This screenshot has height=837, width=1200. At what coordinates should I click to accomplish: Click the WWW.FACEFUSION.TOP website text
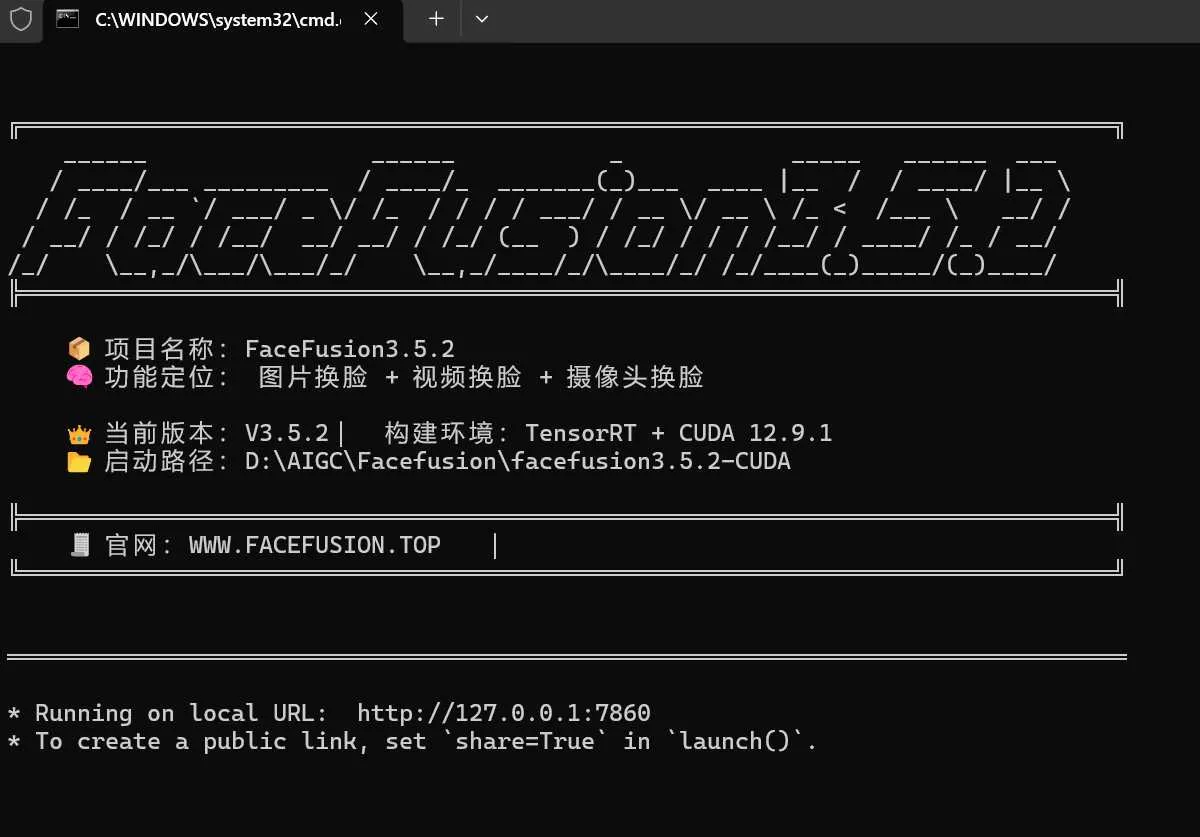click(x=315, y=545)
